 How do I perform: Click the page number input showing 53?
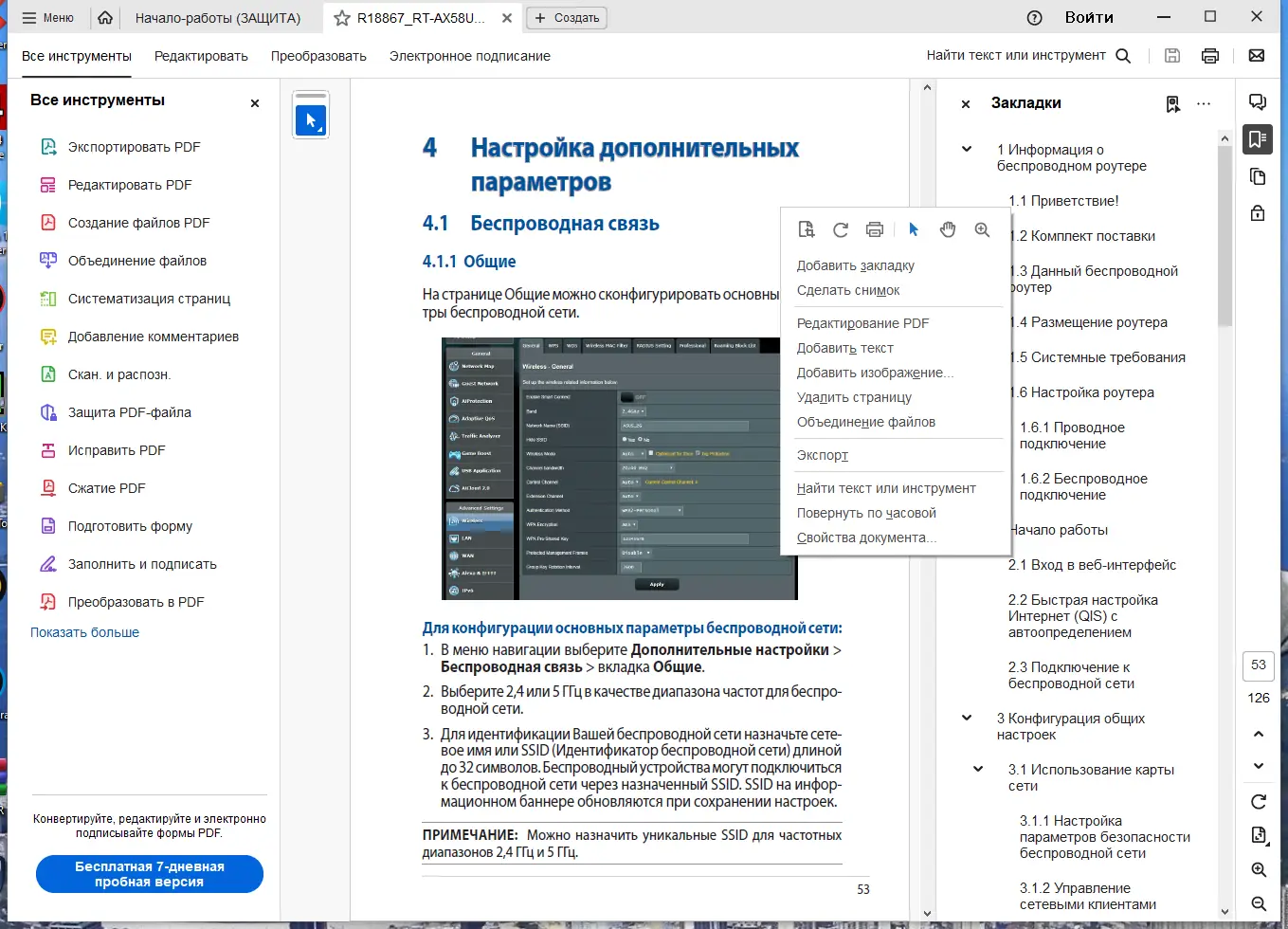click(1258, 665)
